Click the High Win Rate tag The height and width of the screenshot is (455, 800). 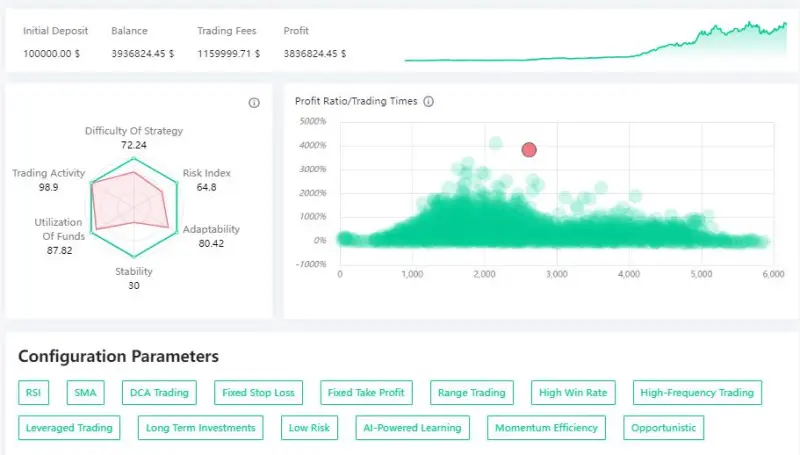point(572,393)
